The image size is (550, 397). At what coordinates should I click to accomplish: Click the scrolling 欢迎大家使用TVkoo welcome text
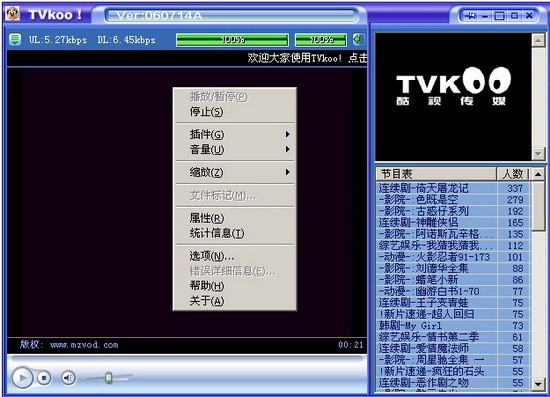(307, 58)
